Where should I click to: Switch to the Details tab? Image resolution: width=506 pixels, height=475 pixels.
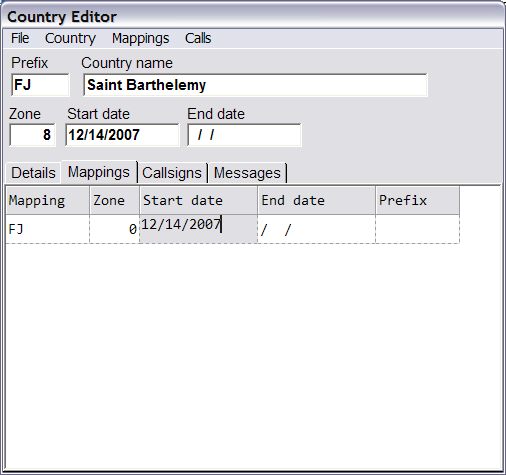tap(33, 173)
